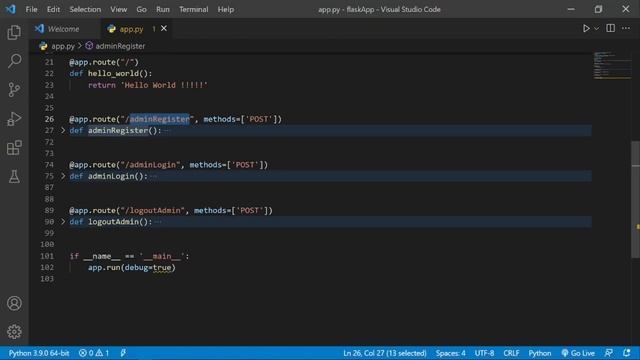Click the vertical editor scrollbar
The image size is (640, 360).
click(x=636, y=199)
